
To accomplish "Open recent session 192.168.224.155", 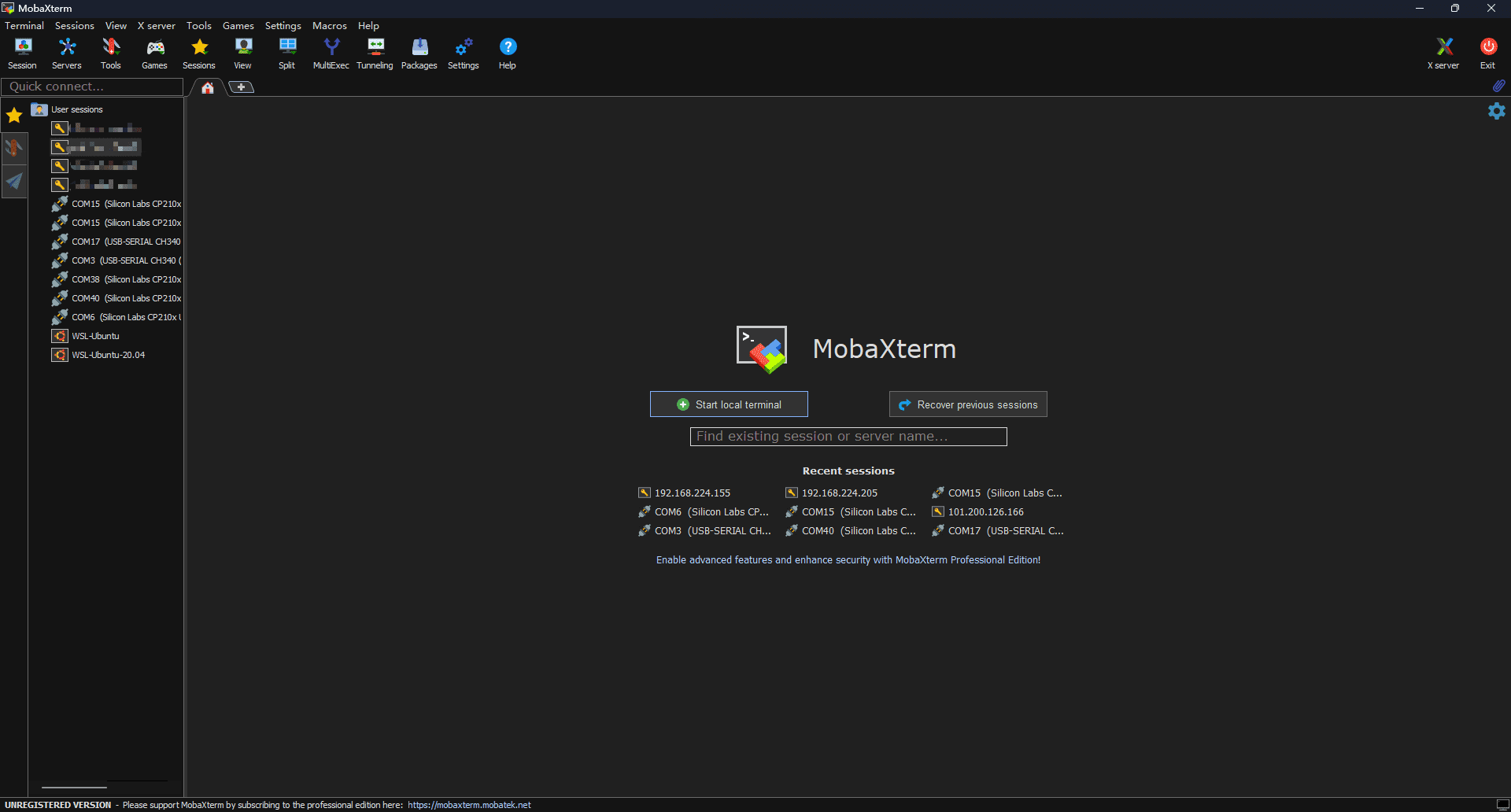I will coord(685,493).
